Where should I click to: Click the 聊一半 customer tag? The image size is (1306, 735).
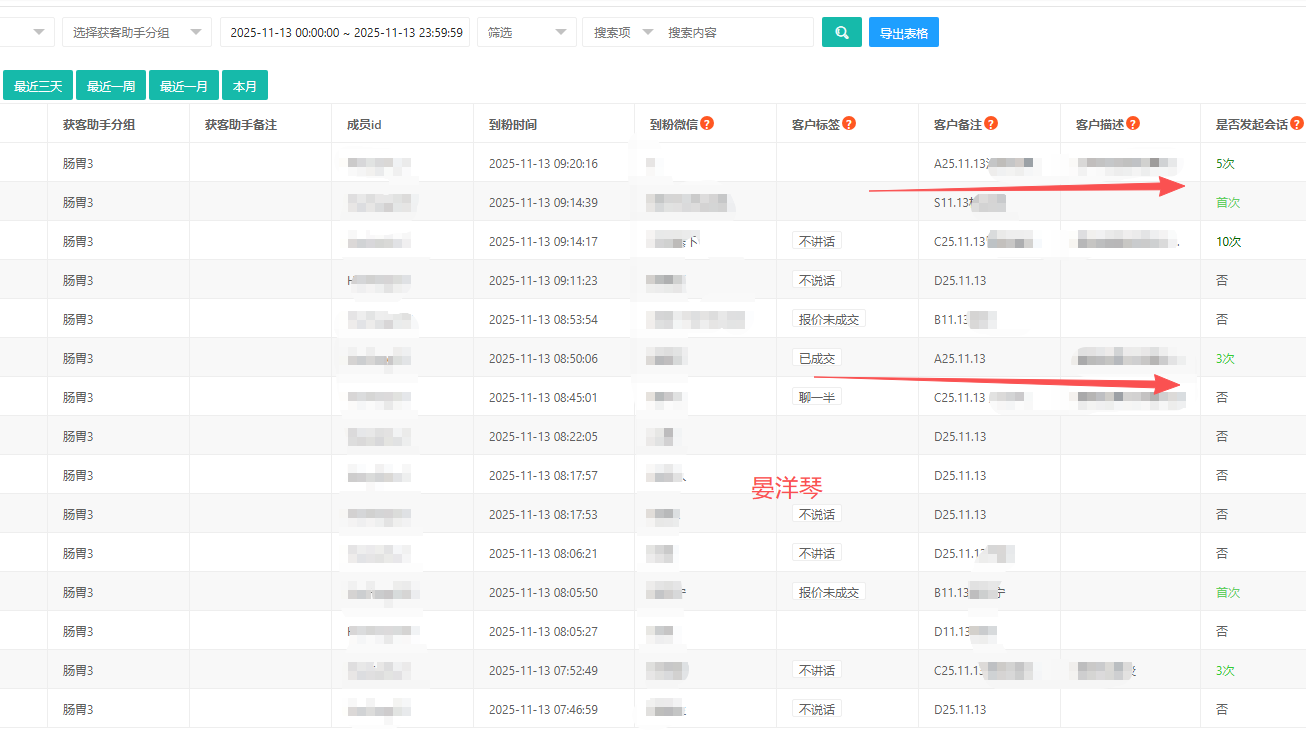tap(816, 398)
